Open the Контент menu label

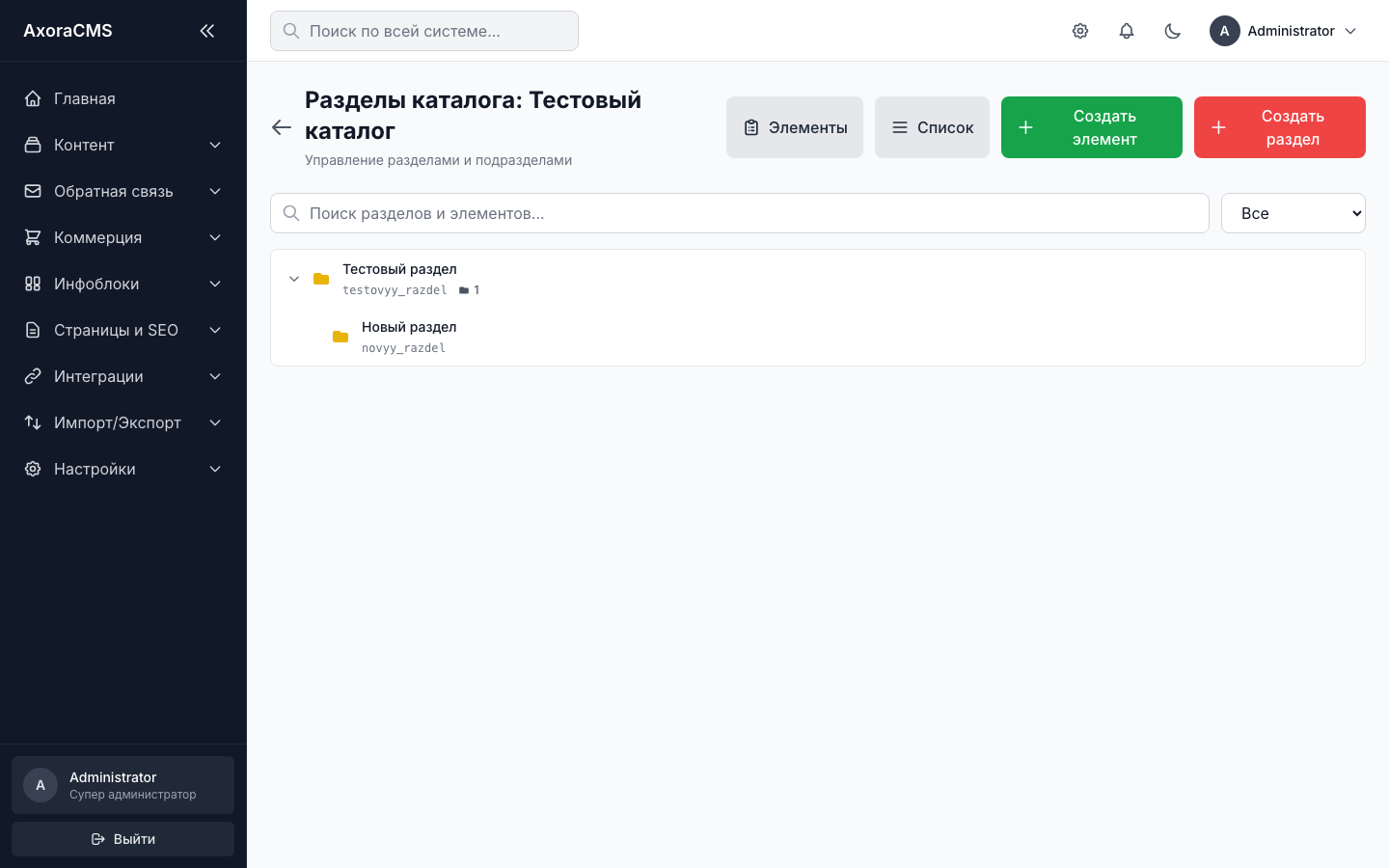point(84,145)
